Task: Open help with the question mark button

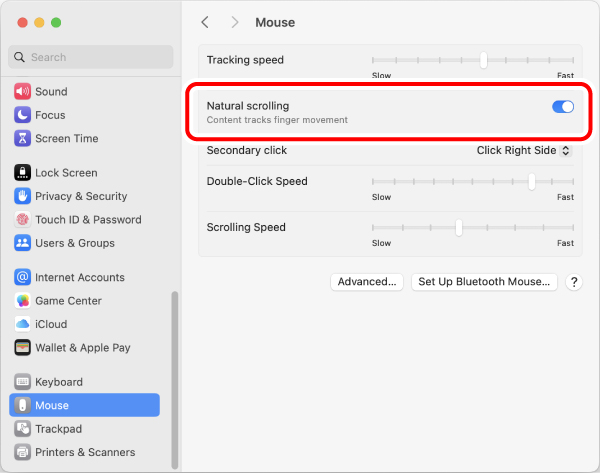Action: click(x=574, y=282)
